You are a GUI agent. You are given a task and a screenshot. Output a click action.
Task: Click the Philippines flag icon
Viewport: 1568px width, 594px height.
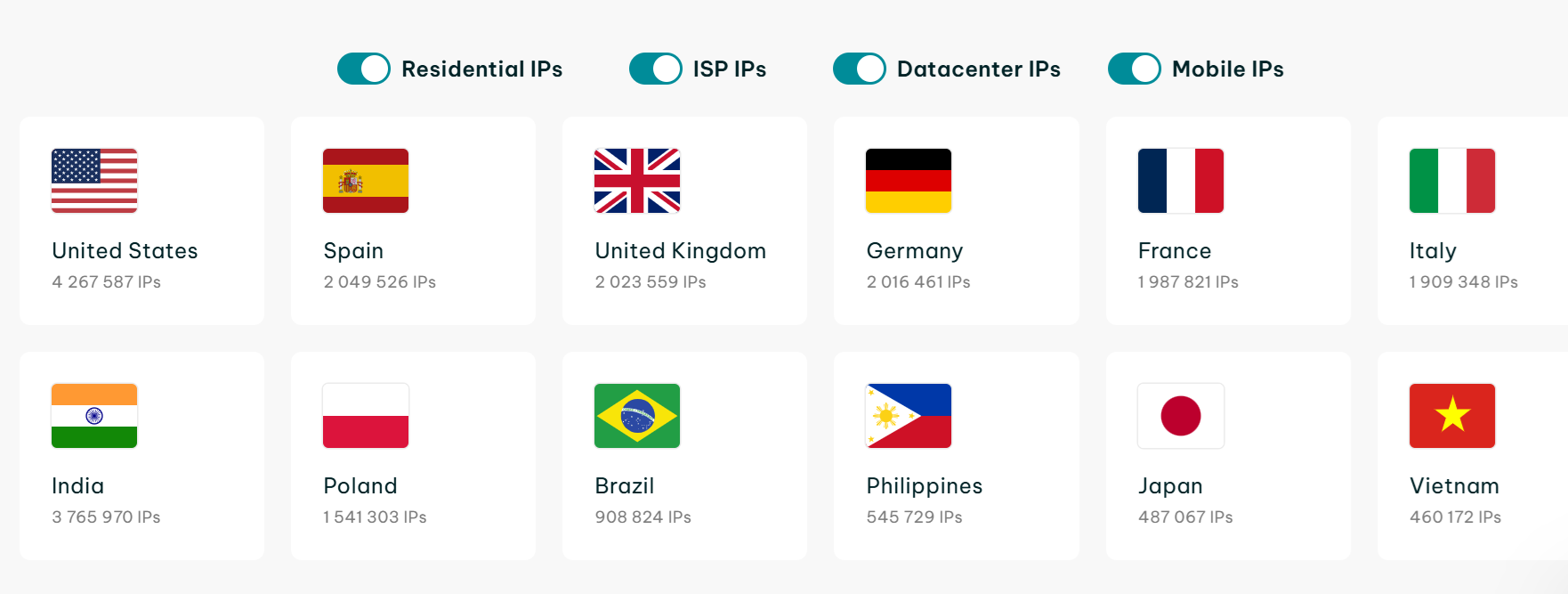point(908,415)
